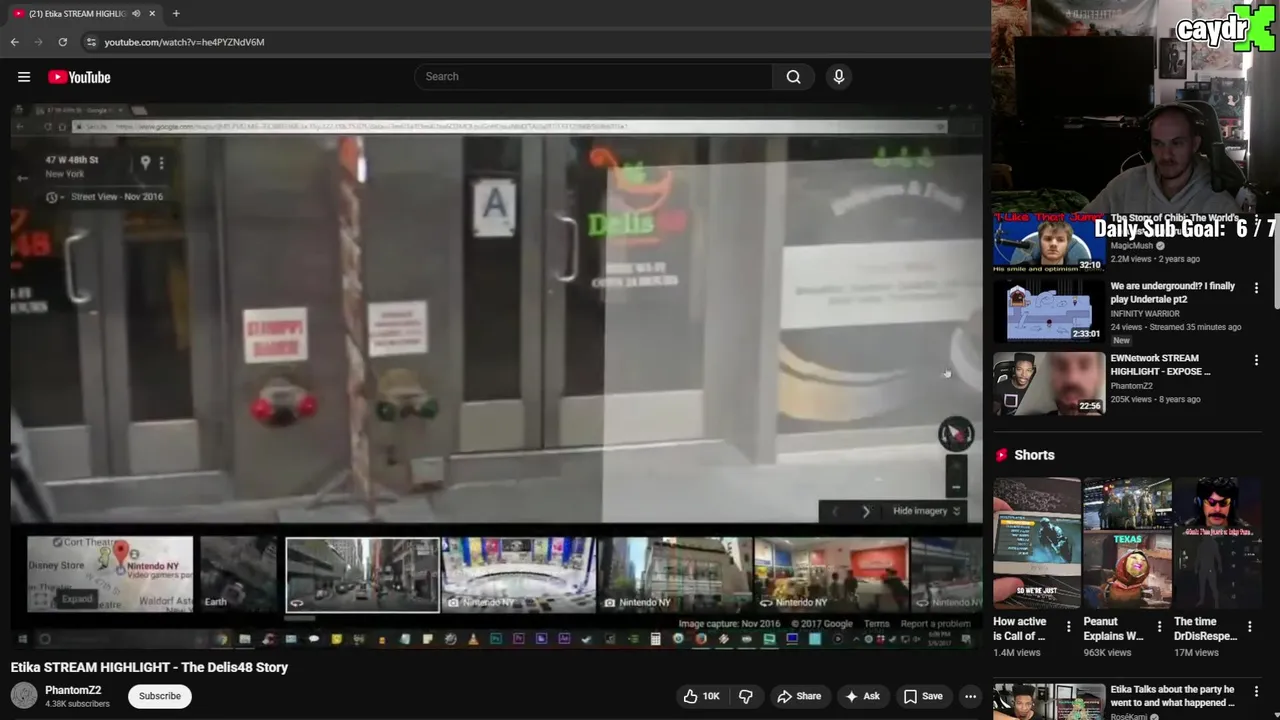Open options for 'The time DrDisRespe' short
The width and height of the screenshot is (1280, 720).
[1249, 627]
